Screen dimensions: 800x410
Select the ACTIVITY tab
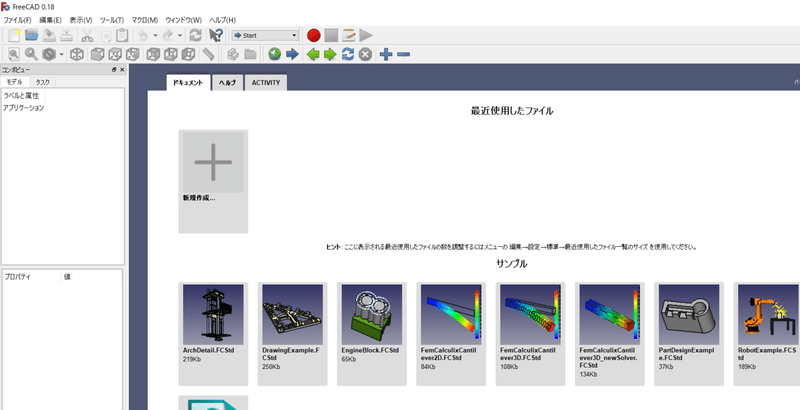pyautogui.click(x=266, y=83)
